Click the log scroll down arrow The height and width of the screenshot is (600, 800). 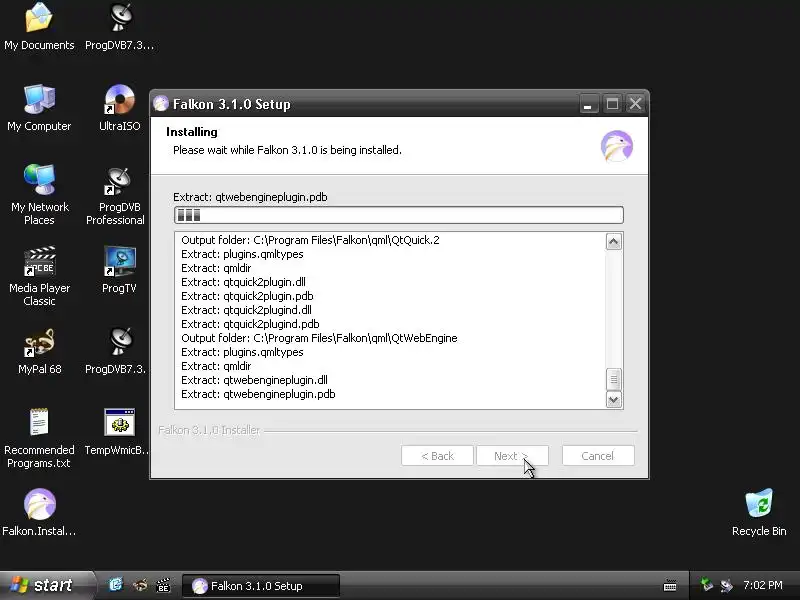[x=614, y=399]
